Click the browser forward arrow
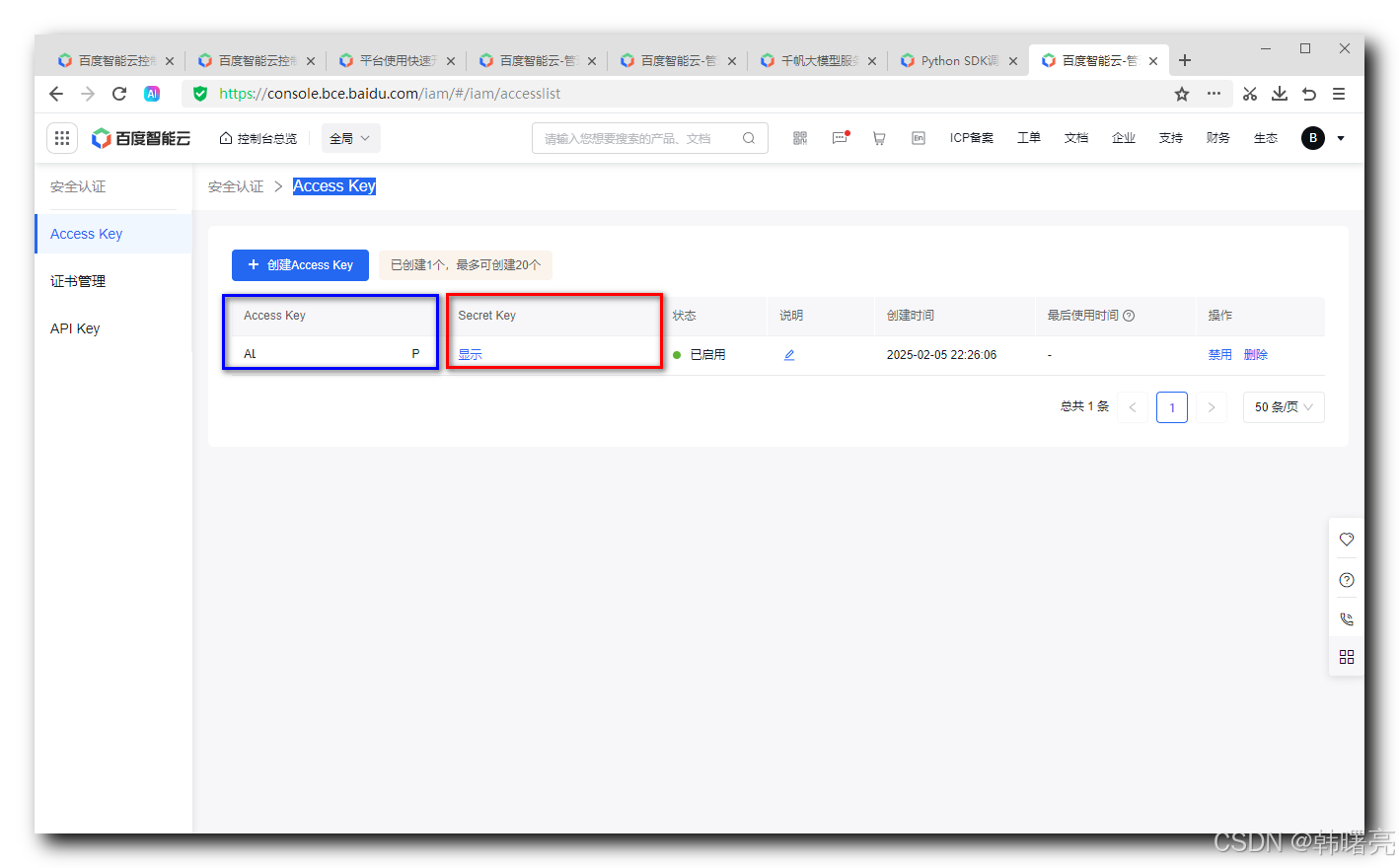The width and height of the screenshot is (1399, 868). (88, 94)
